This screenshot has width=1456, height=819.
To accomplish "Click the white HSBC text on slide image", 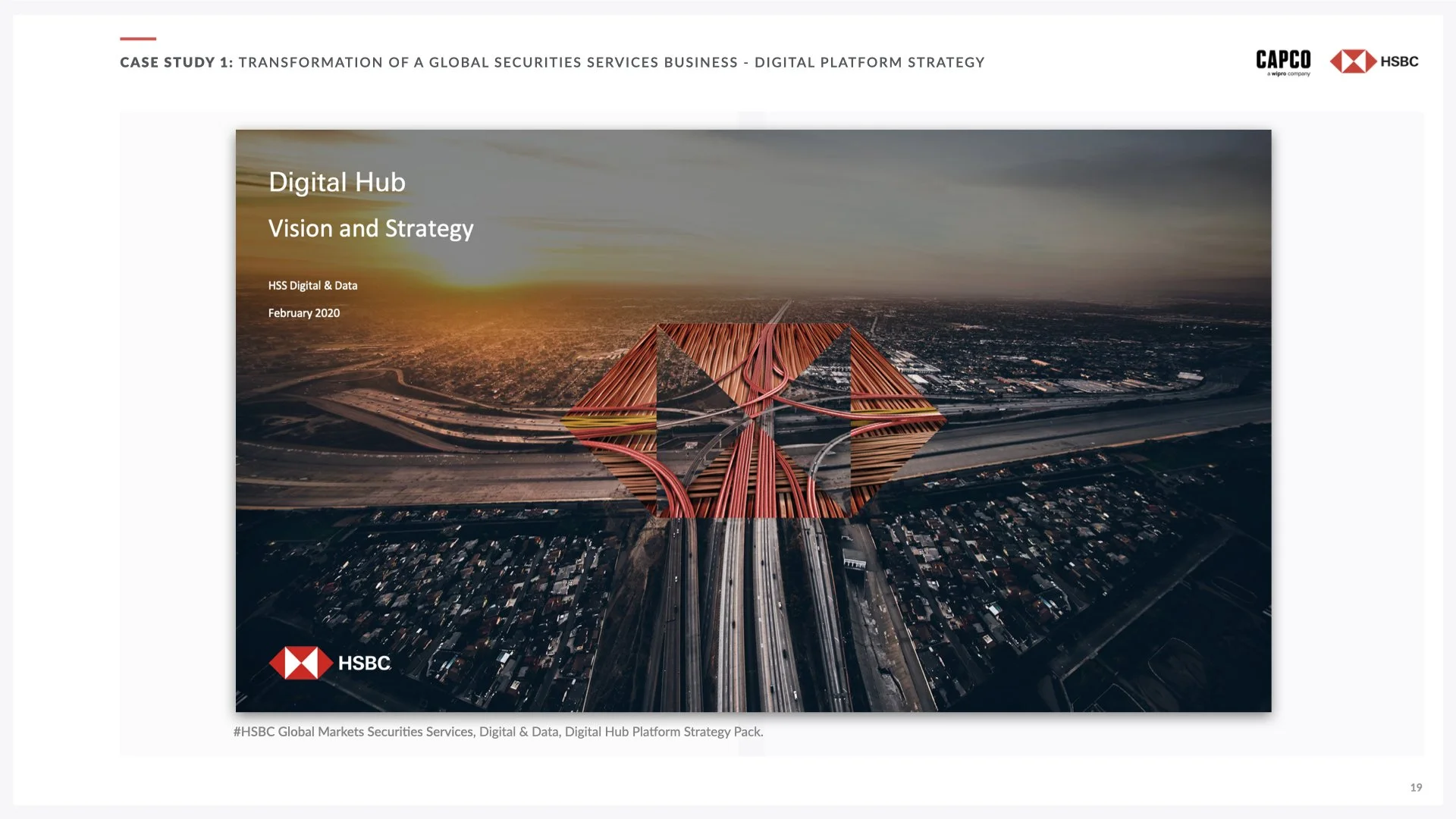I will (364, 663).
